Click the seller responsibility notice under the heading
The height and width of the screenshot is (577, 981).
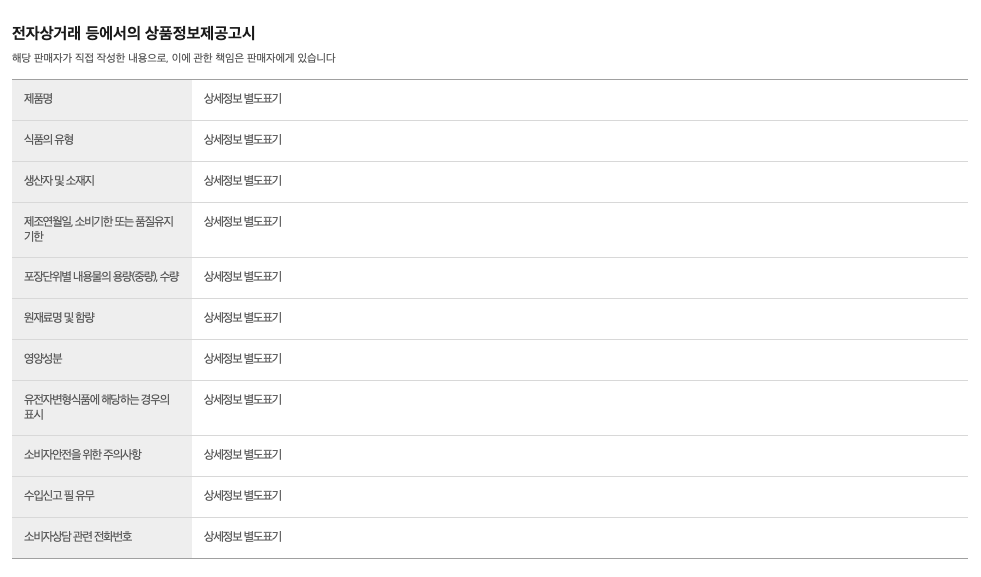click(x=173, y=58)
